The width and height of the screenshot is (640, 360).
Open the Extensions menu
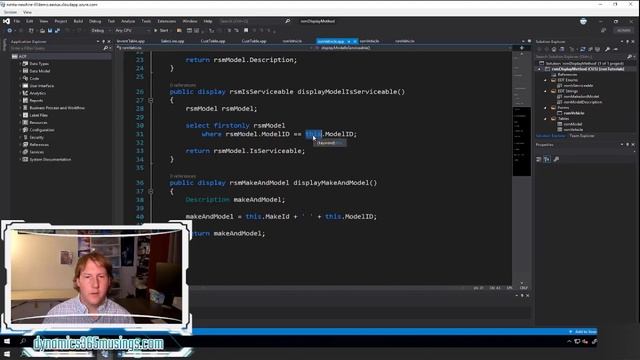point(167,21)
